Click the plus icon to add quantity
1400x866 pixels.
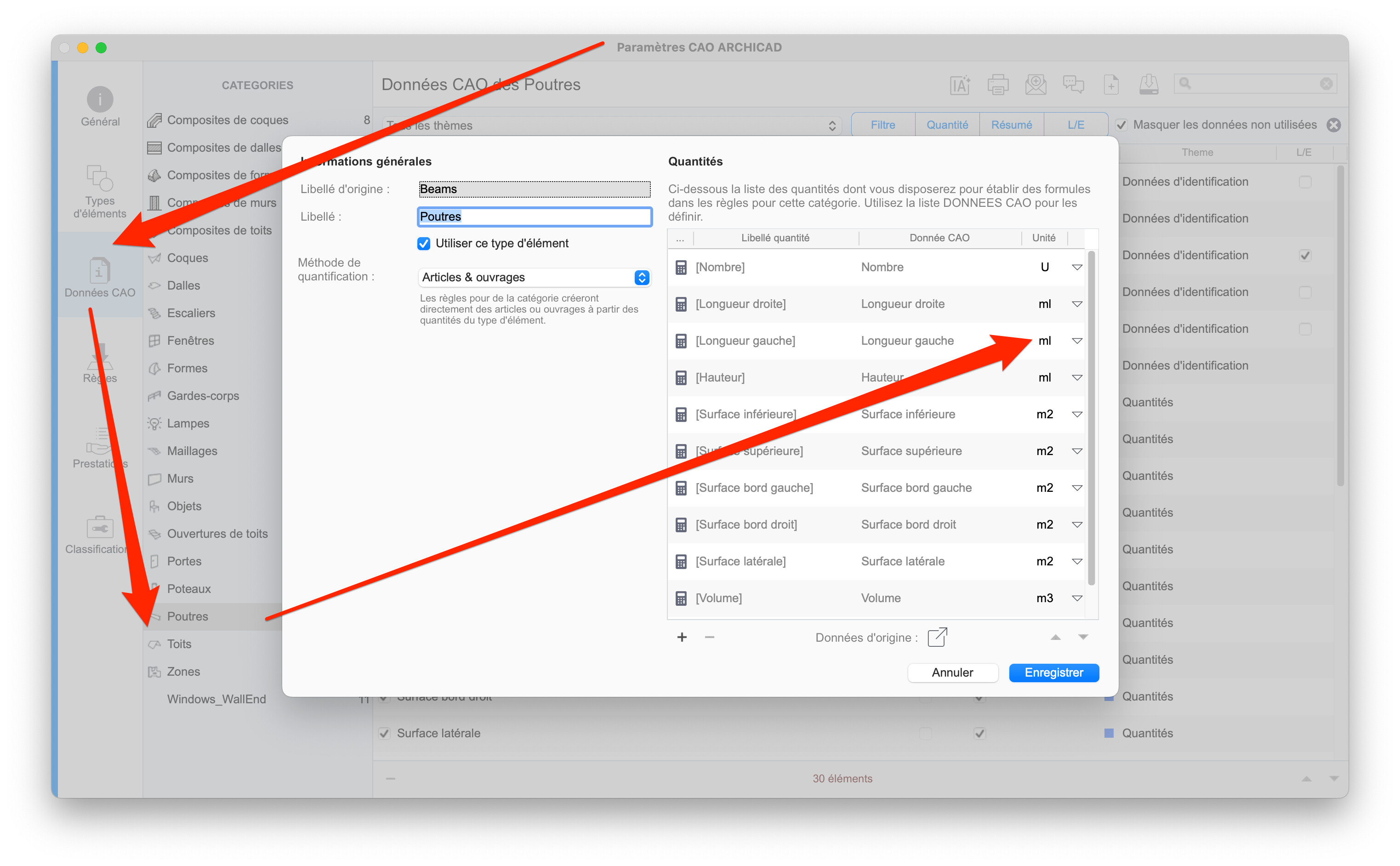[x=682, y=637]
